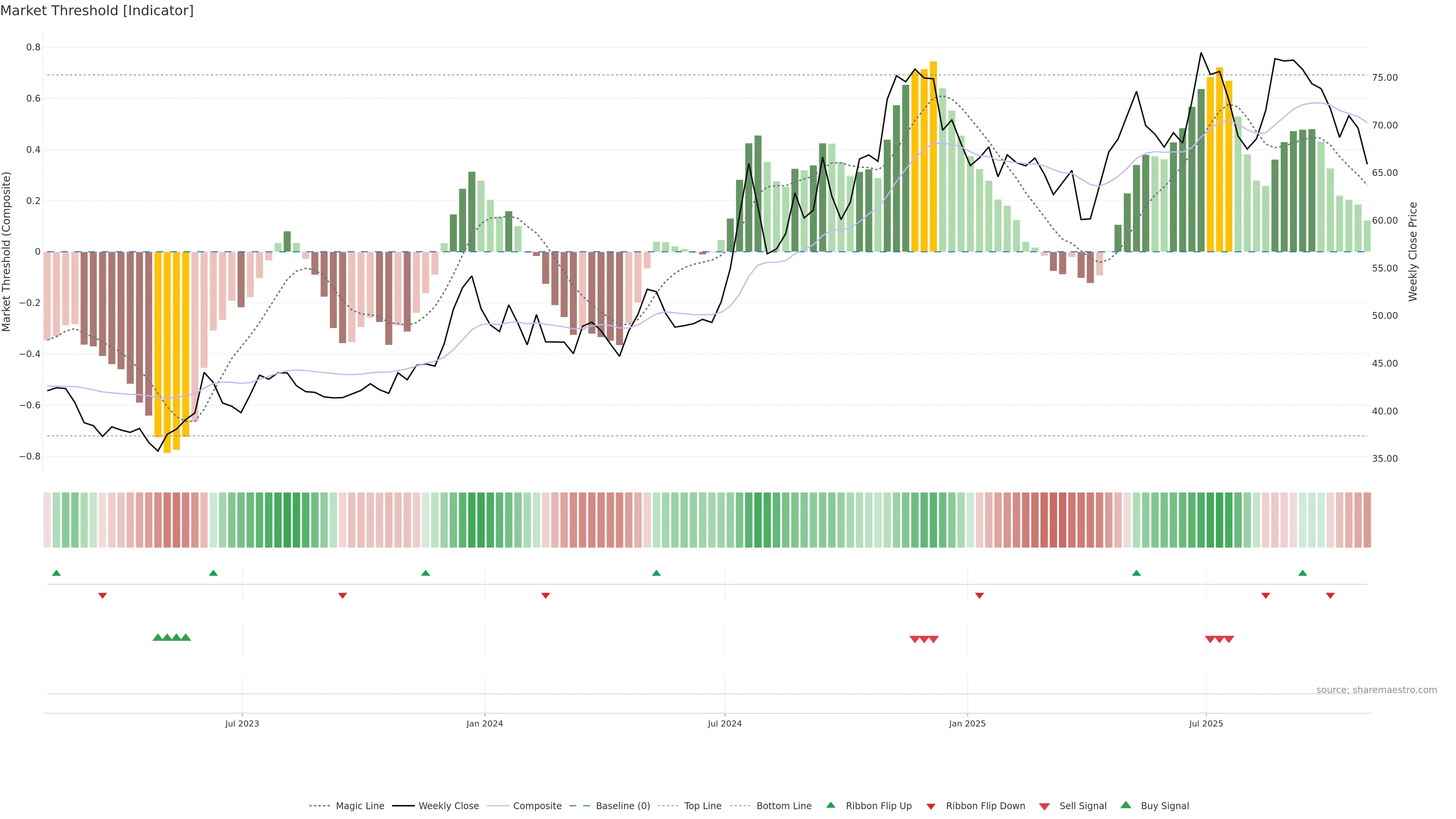This screenshot has height=819, width=1456.
Task: Hide the Composite series via legend
Action: tap(537, 806)
